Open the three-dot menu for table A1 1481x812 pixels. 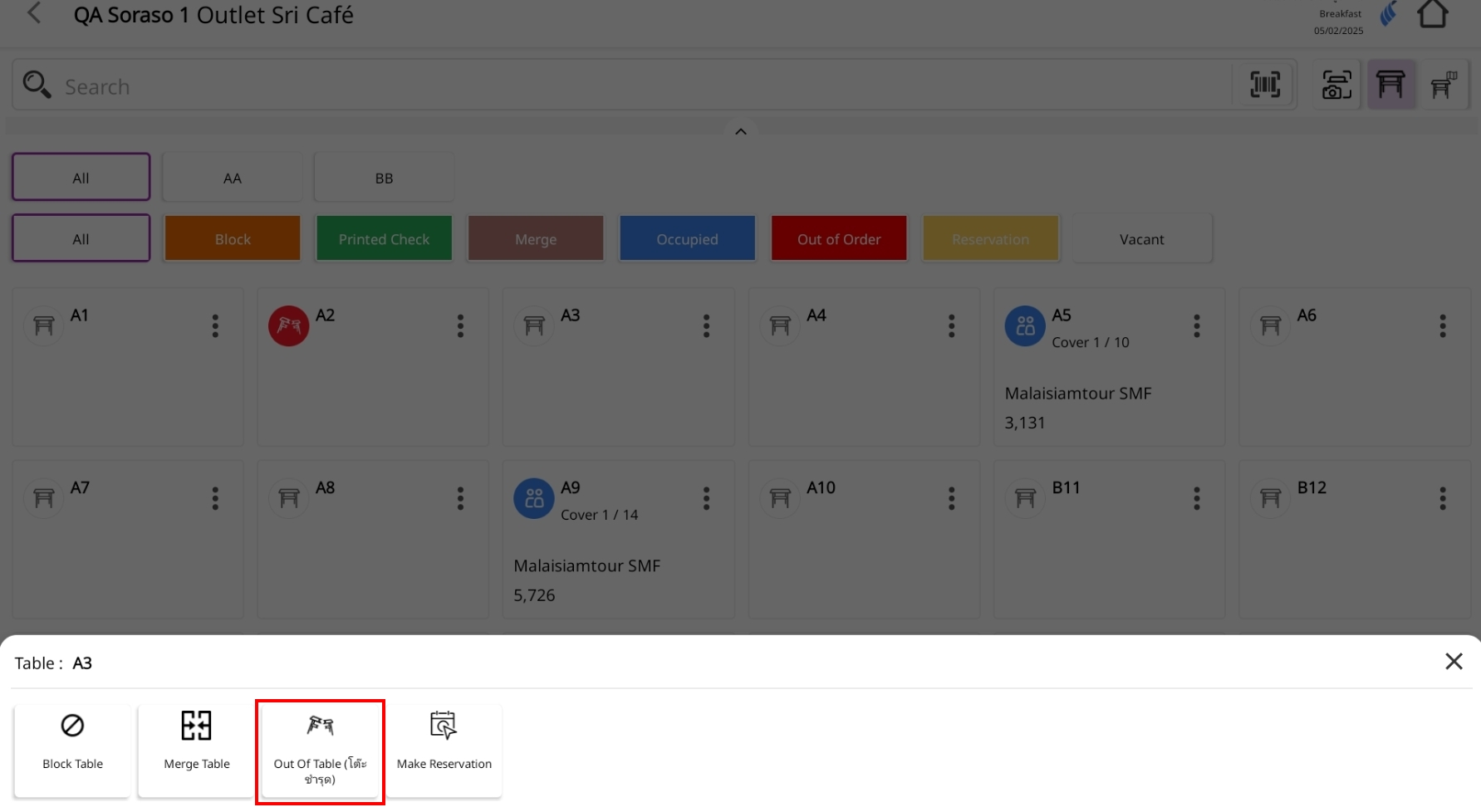click(215, 326)
